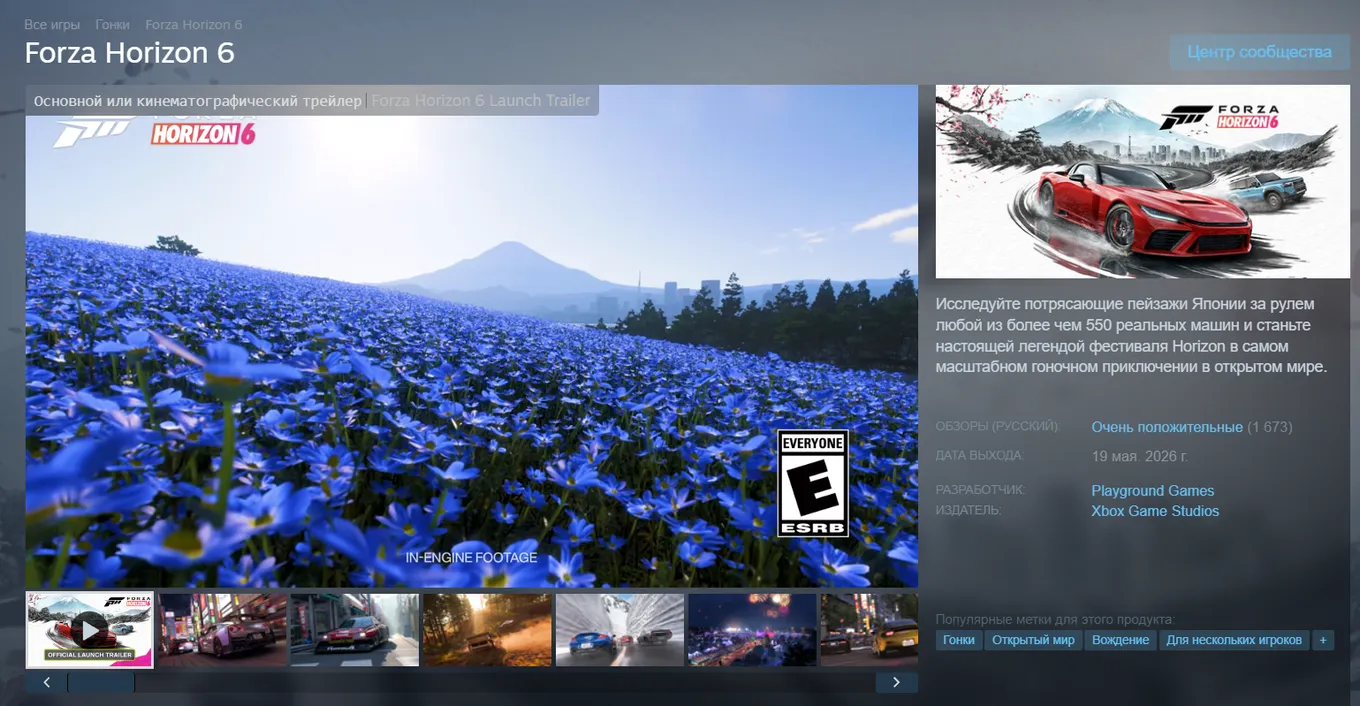Click the '+' add tag button
1360x706 pixels.
pos(1323,640)
